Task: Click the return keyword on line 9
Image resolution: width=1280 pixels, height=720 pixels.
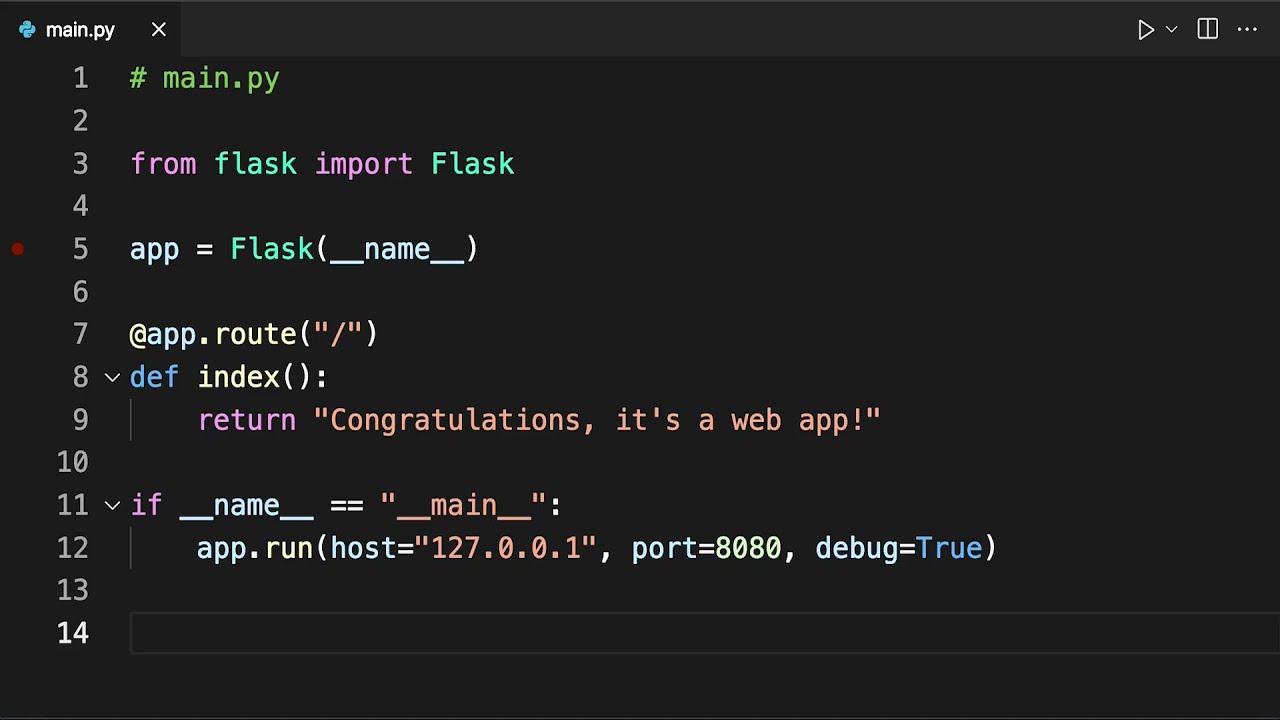Action: (x=247, y=420)
